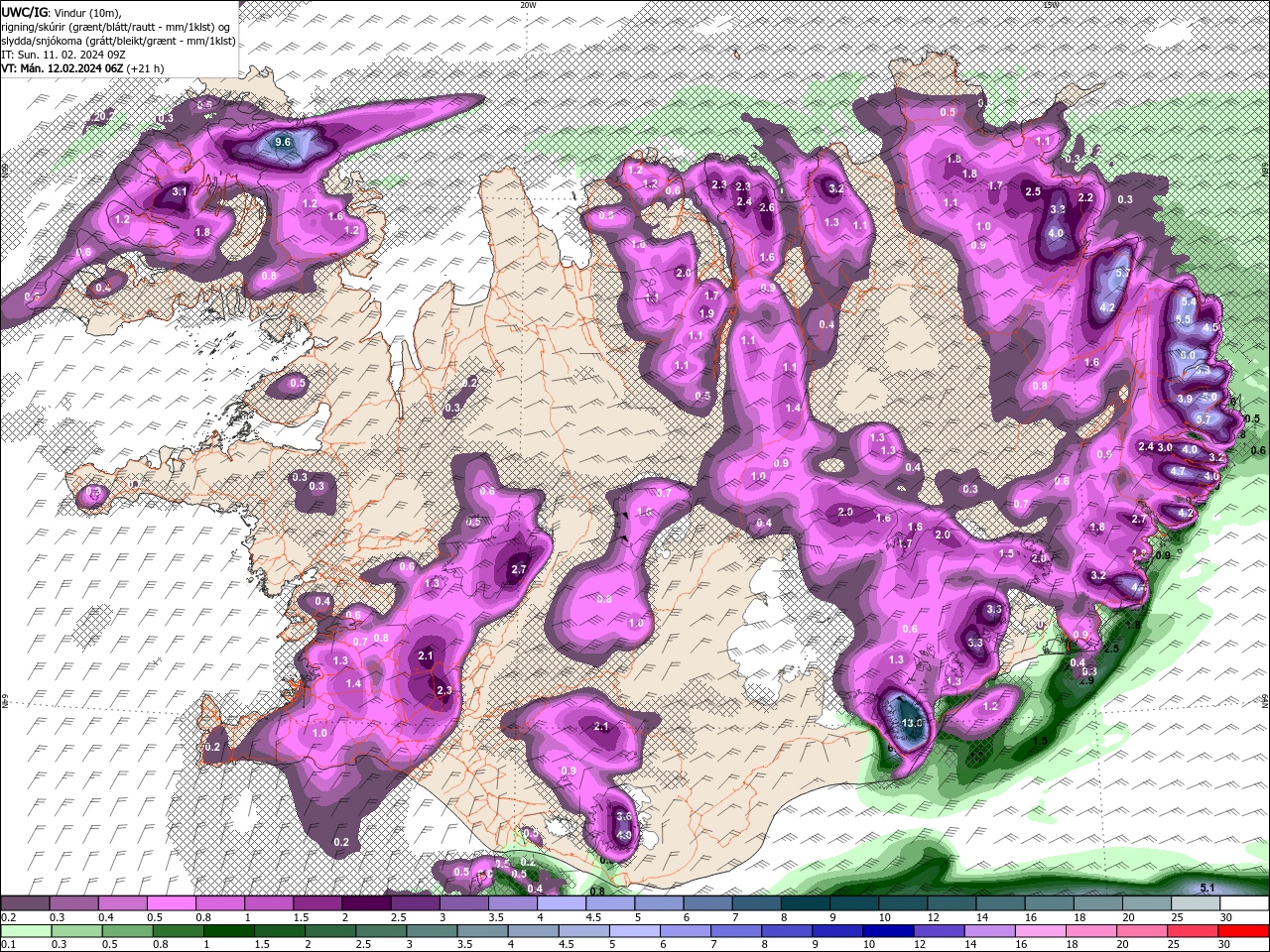Screen dimensions: 1270x952
Task: Click the 13.0 precipitation maximum on the map
Action: [913, 724]
